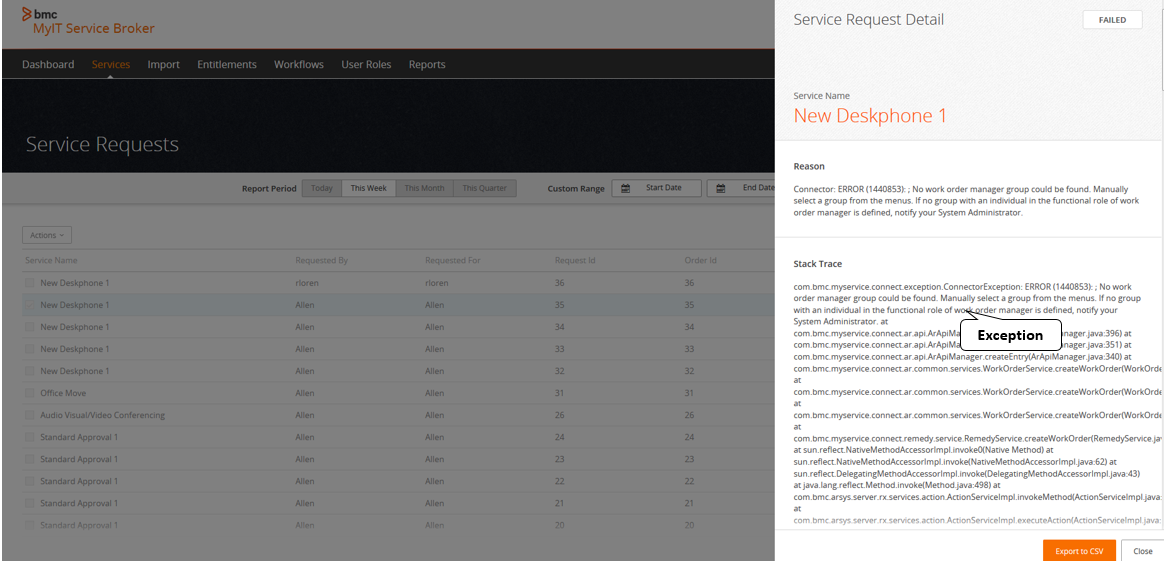Sort by the Request Id column header
The width and height of the screenshot is (1169, 563).
pyautogui.click(x=575, y=260)
